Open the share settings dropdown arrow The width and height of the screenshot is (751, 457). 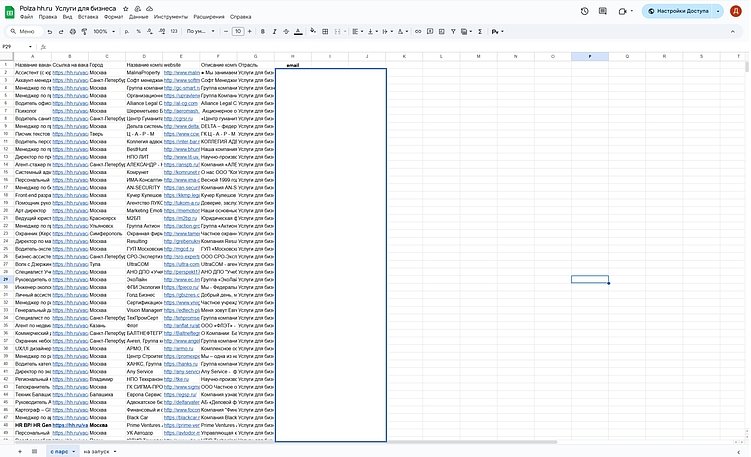pos(718,11)
